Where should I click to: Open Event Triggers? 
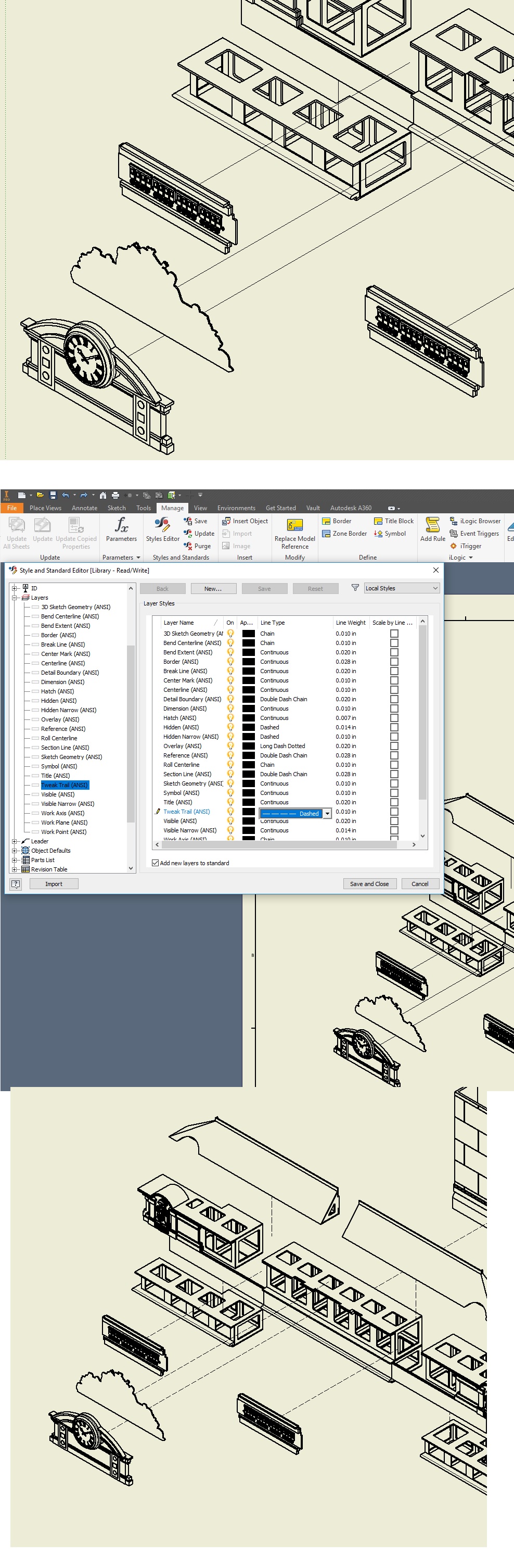tap(474, 533)
